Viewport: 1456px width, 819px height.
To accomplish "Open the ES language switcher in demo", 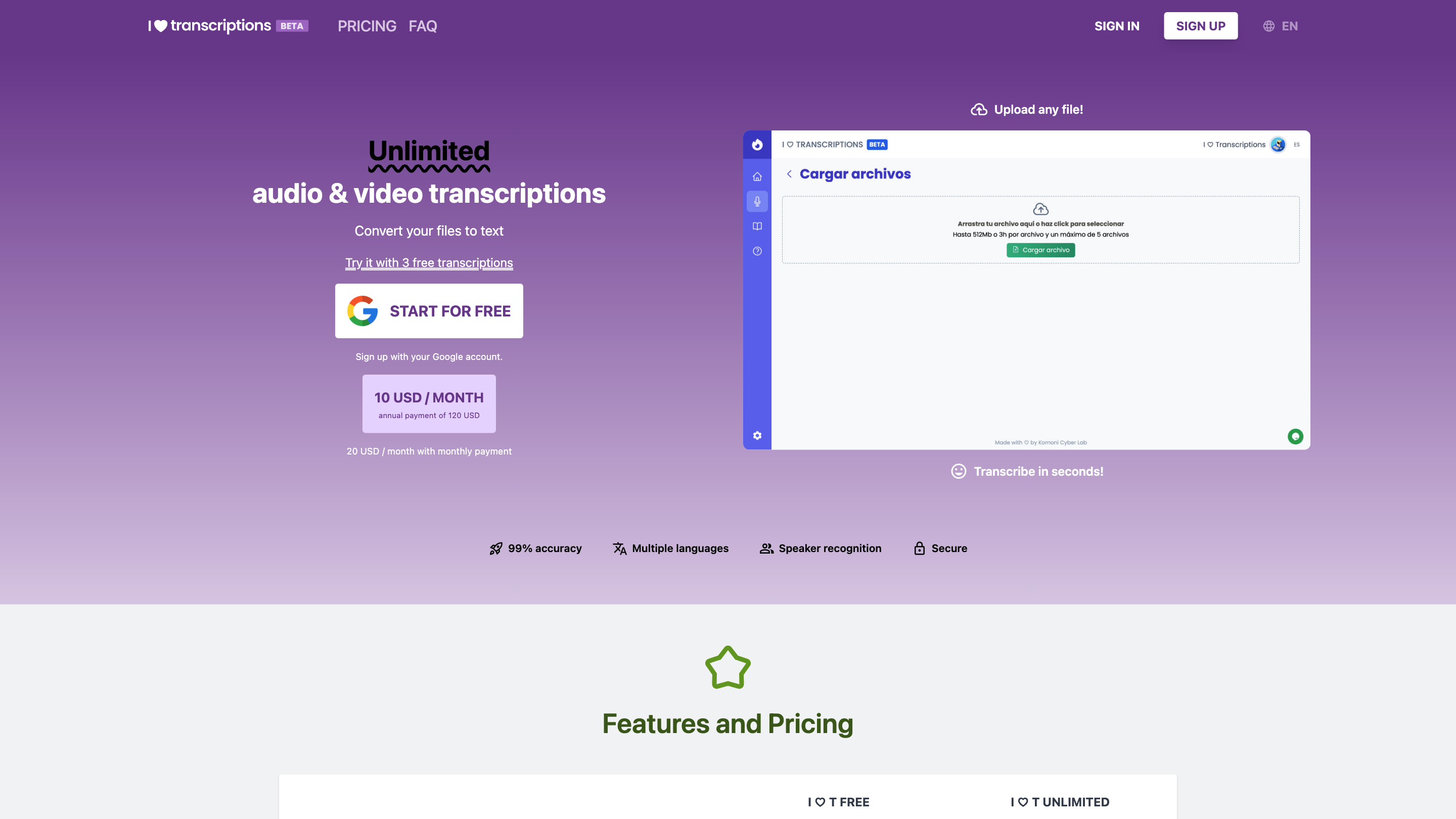I will click(1297, 145).
